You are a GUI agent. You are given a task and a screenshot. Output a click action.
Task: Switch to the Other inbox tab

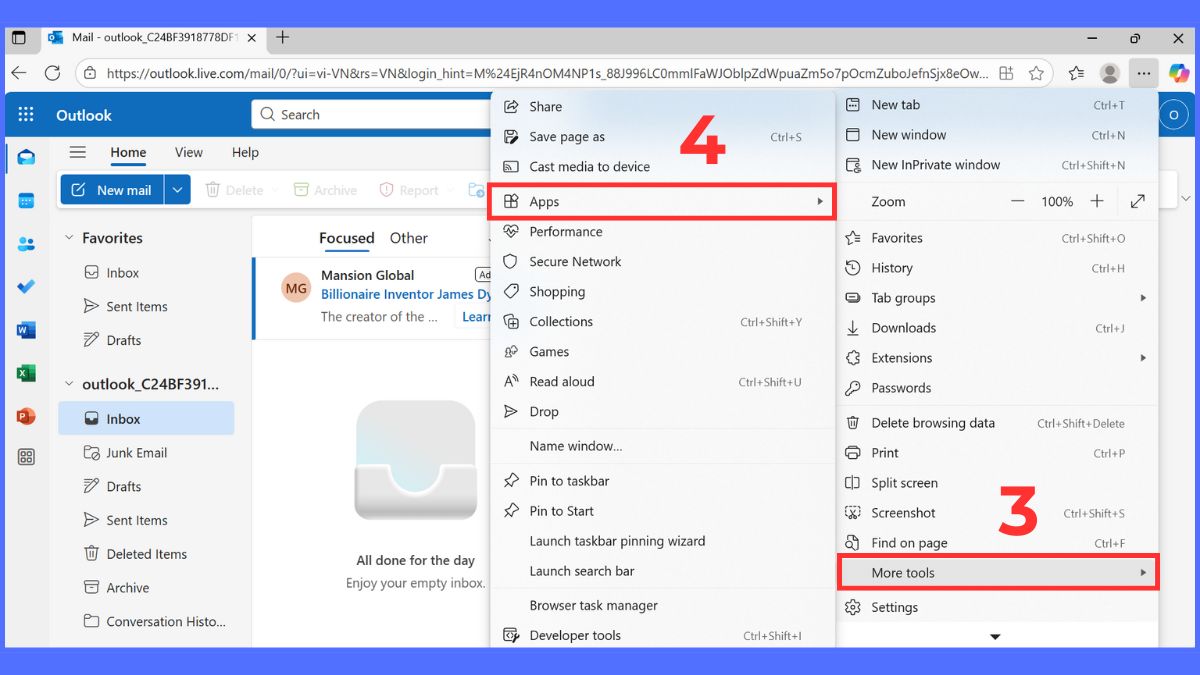coord(408,238)
